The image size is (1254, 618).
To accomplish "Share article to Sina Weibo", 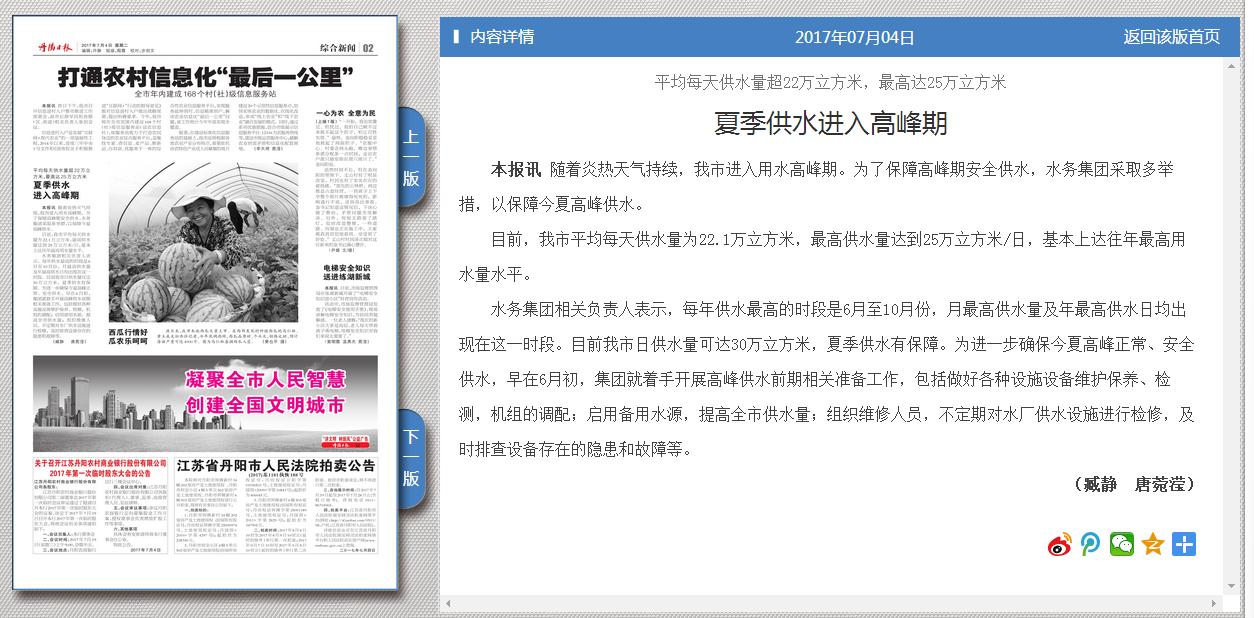I will point(1059,544).
